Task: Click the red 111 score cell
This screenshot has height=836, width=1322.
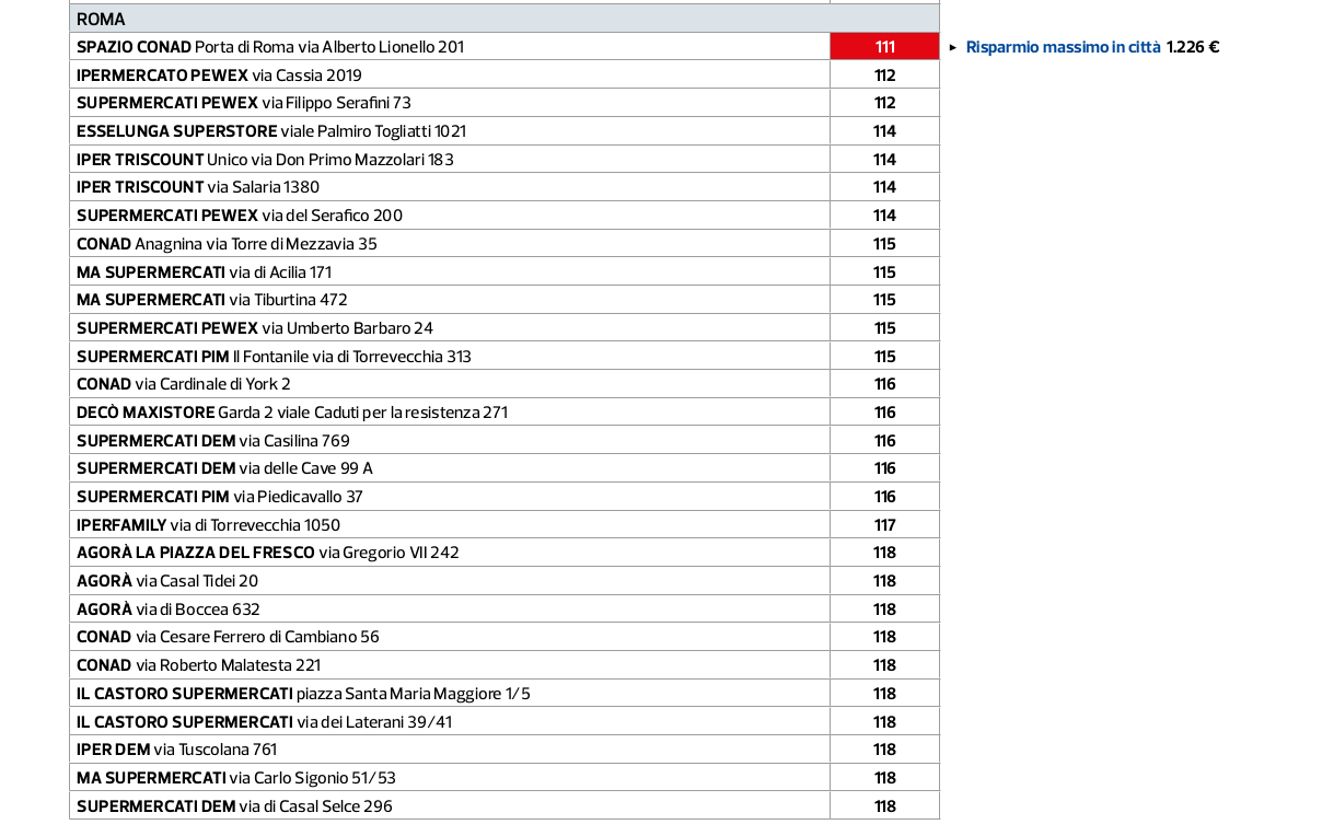Action: [884, 46]
